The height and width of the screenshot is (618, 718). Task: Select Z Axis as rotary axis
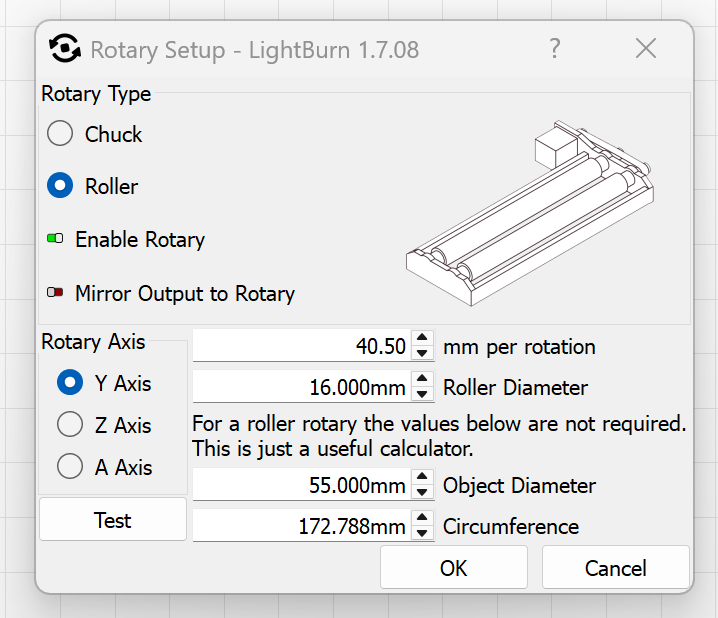pyautogui.click(x=70, y=425)
